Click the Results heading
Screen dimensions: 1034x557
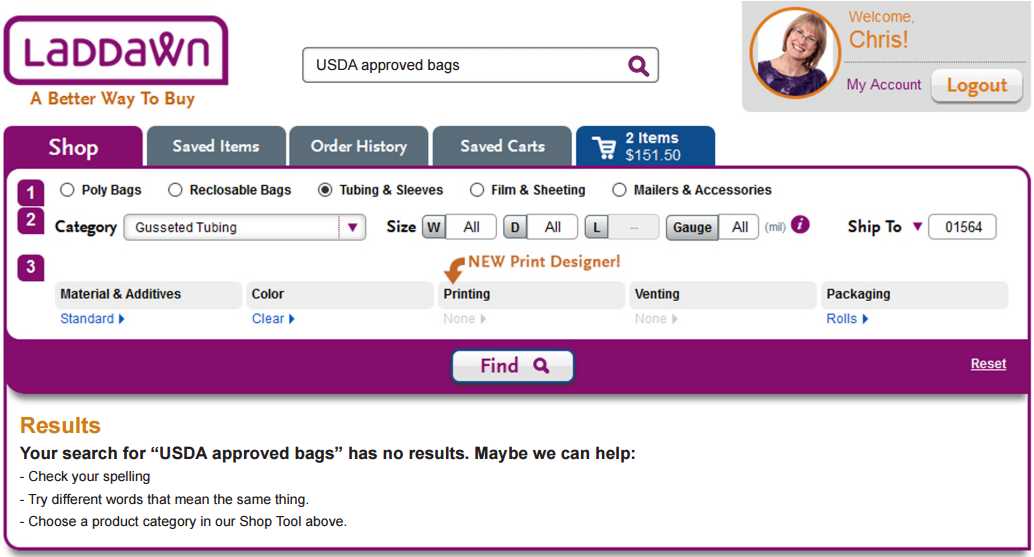[x=60, y=425]
